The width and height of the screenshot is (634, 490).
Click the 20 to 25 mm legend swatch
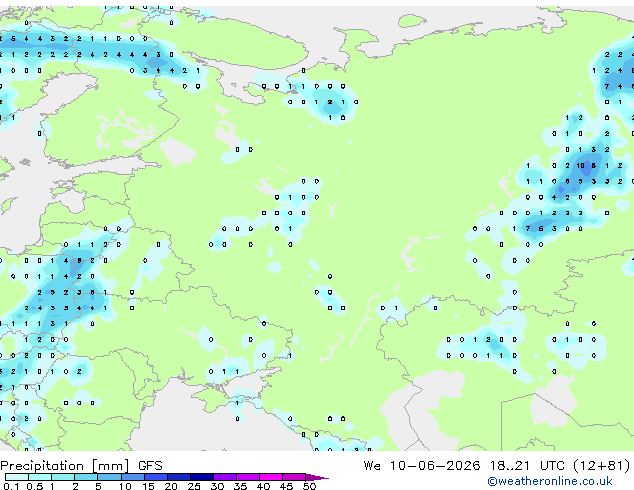[178, 477]
